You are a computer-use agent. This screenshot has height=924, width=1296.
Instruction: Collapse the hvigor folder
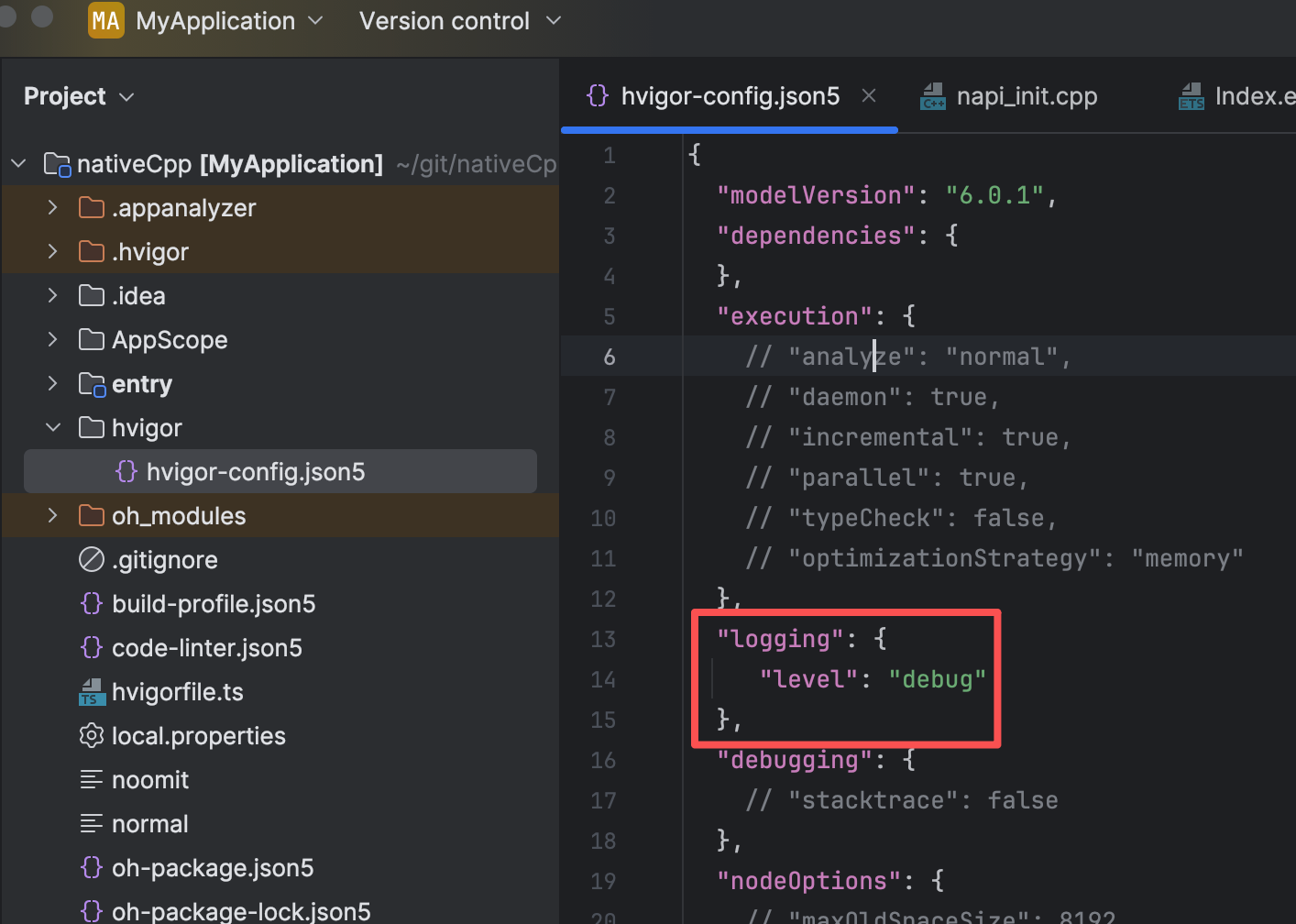pyautogui.click(x=53, y=428)
